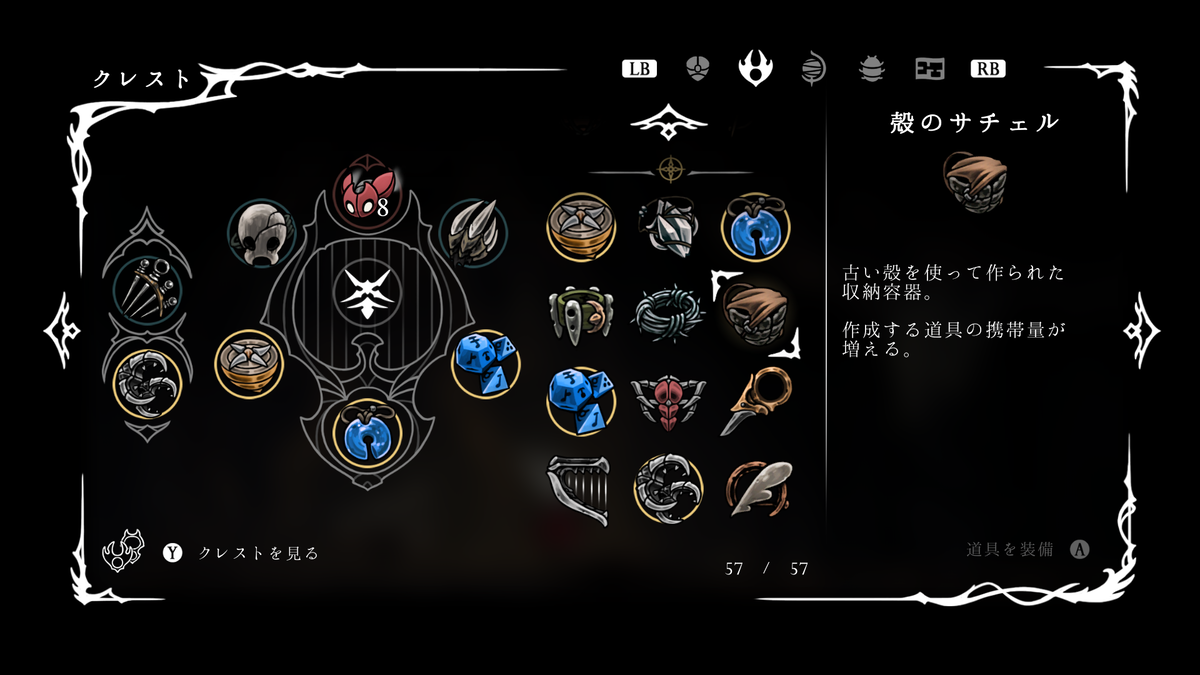1200x675 pixels.
Task: Select the blue dice tool in grid
Action: point(580,400)
